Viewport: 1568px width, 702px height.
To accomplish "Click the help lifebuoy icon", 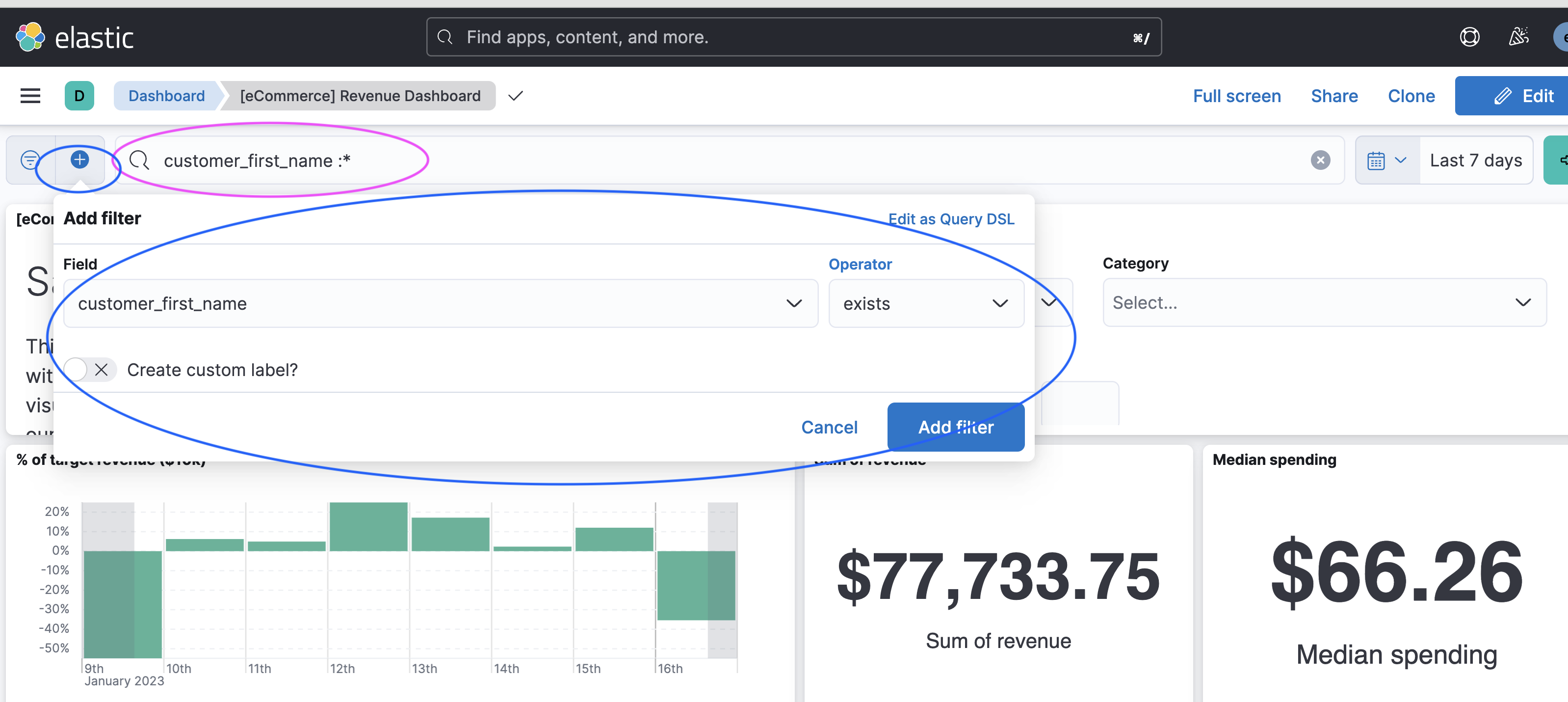I will (x=1469, y=37).
